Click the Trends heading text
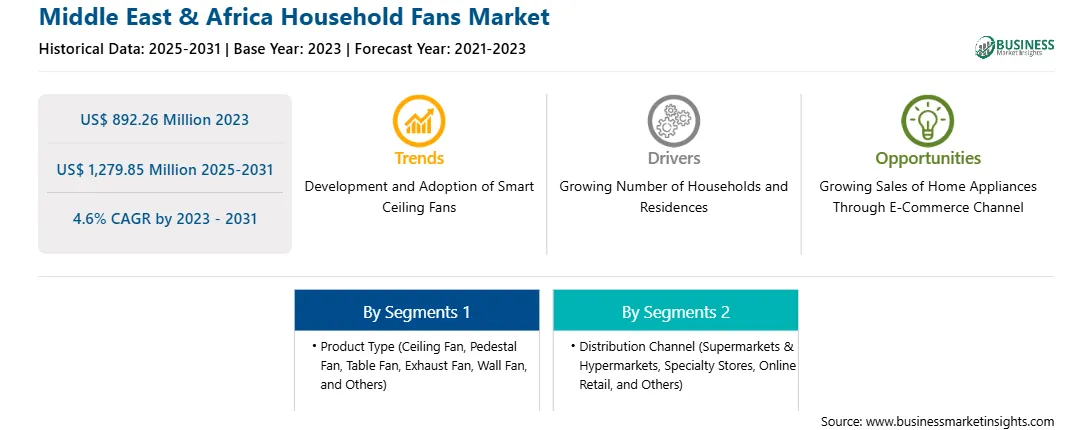The height and width of the screenshot is (430, 1092). point(419,158)
